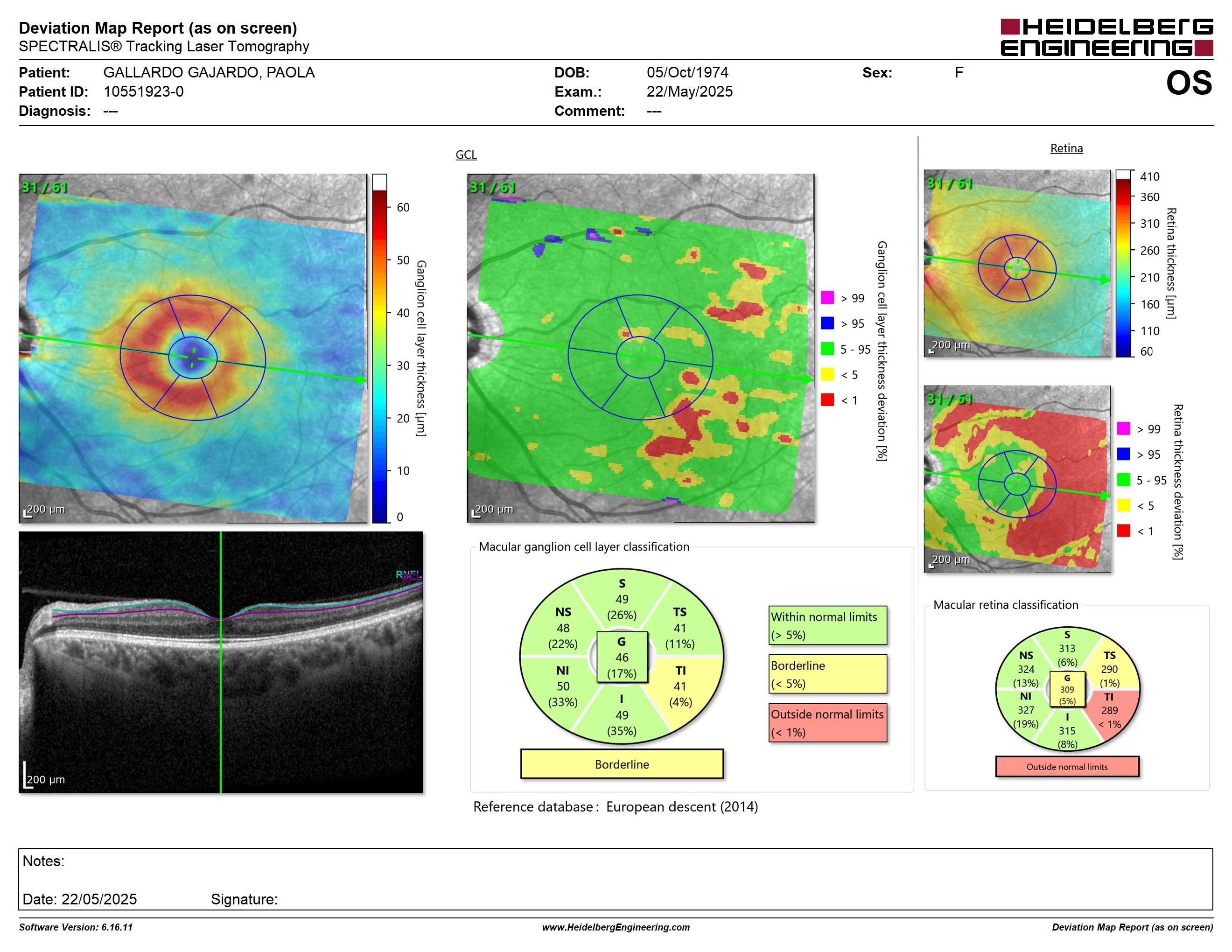Click the exam date 22/May/2025

coord(689,91)
